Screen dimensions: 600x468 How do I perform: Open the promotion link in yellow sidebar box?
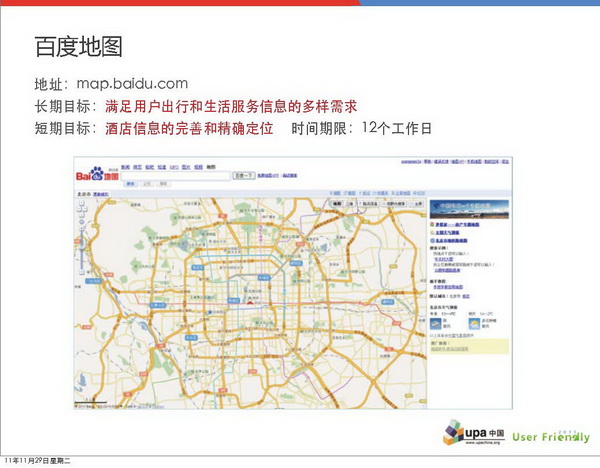(x=449, y=349)
